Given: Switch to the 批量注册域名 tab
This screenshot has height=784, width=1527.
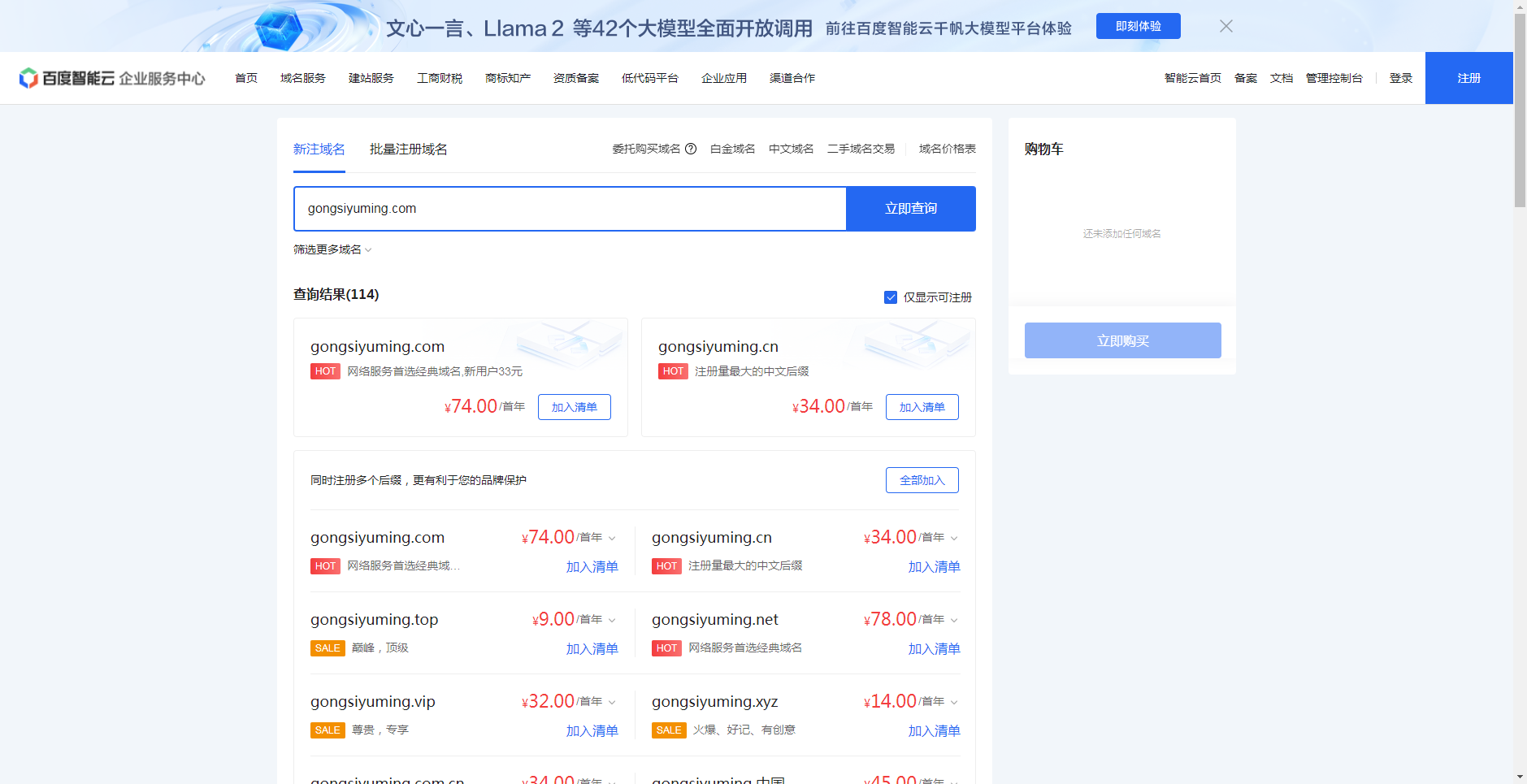Looking at the screenshot, I should pyautogui.click(x=408, y=149).
